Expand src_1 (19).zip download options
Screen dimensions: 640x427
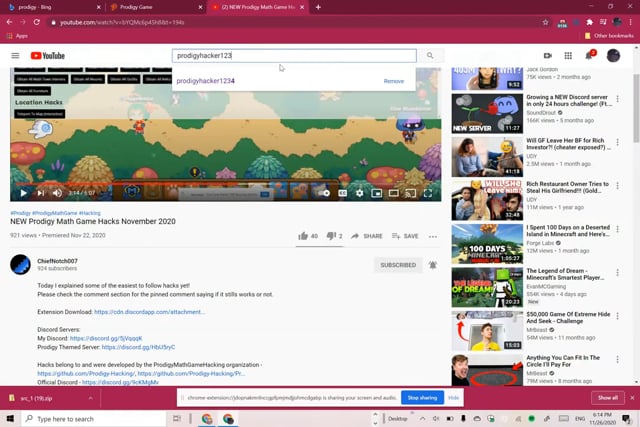point(90,398)
